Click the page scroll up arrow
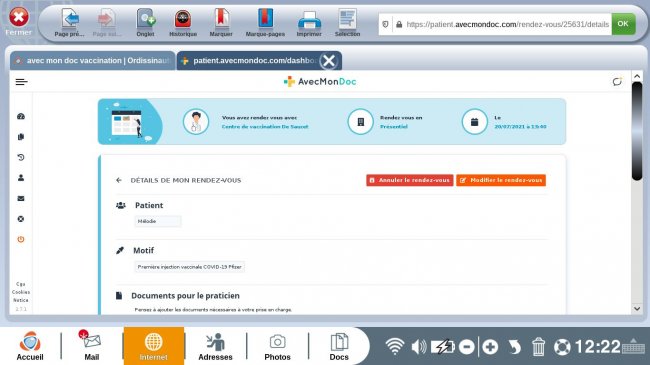 637,76
